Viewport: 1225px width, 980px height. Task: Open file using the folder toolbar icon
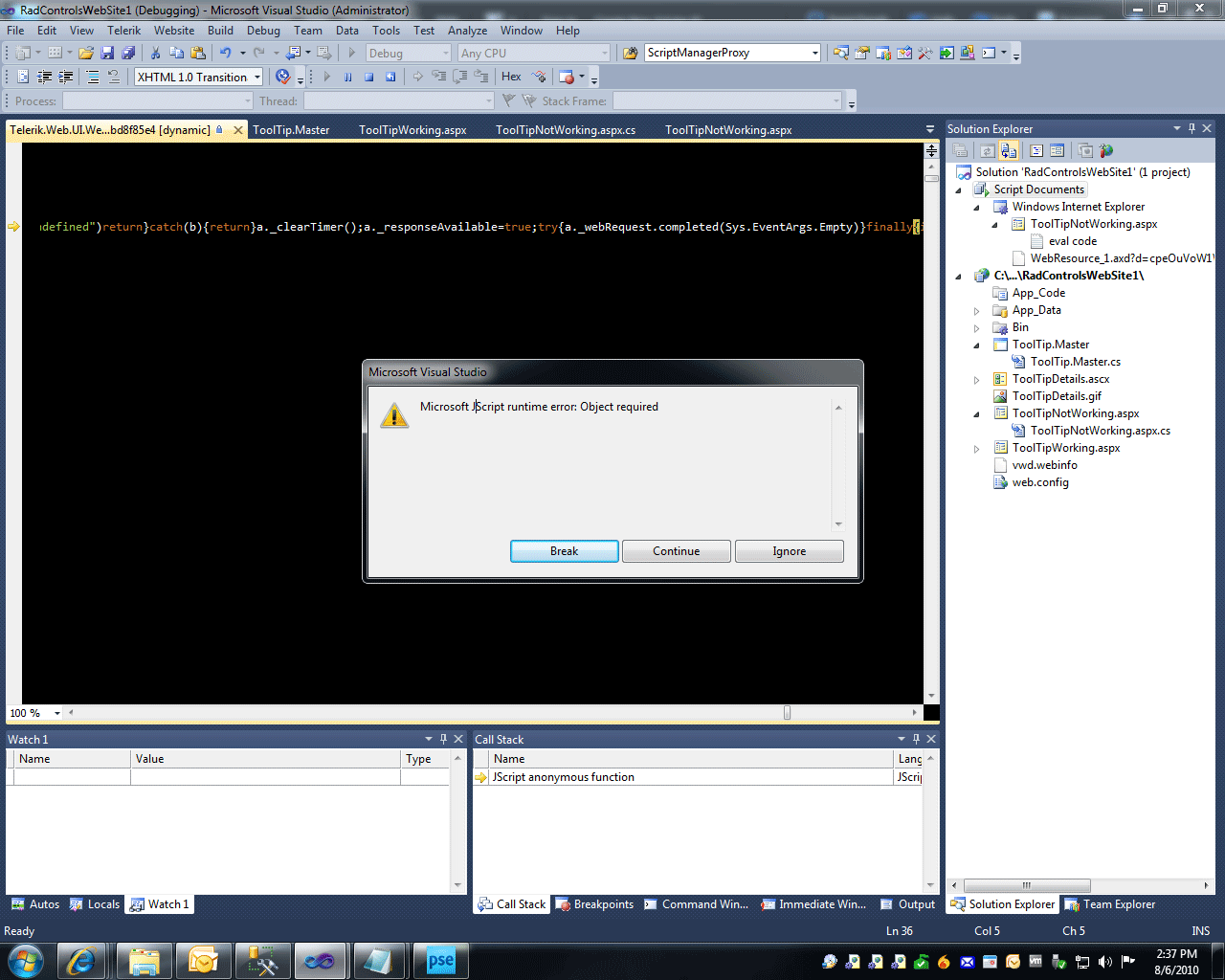tap(86, 54)
